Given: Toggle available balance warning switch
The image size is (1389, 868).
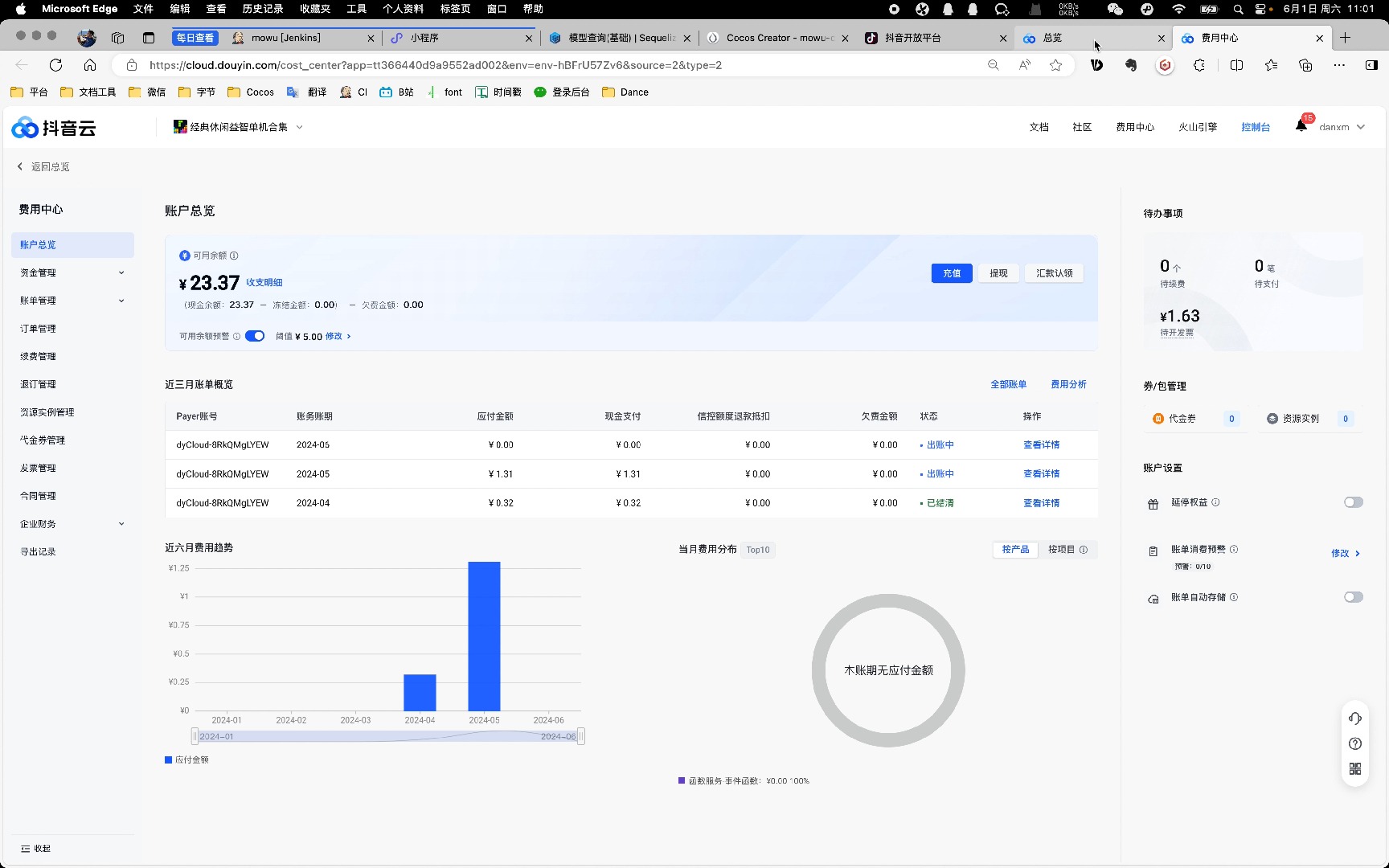Looking at the screenshot, I should [255, 336].
